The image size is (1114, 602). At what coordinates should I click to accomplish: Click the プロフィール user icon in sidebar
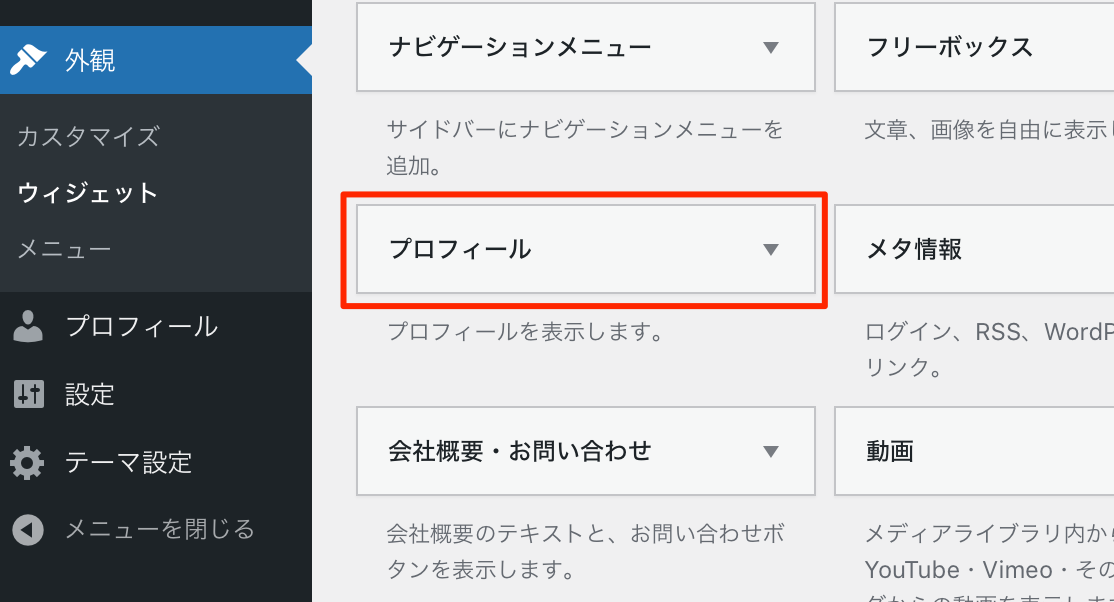tap(28, 327)
